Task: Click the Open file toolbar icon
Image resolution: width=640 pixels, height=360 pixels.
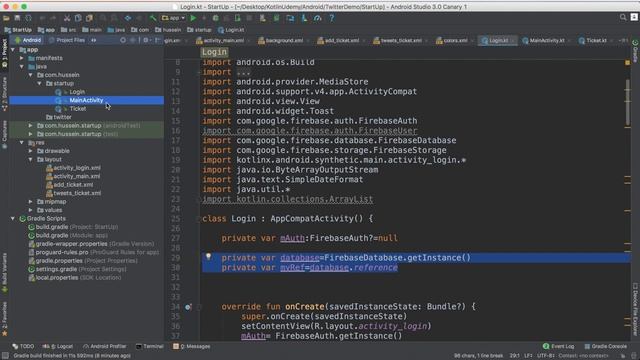Action: 6,18
